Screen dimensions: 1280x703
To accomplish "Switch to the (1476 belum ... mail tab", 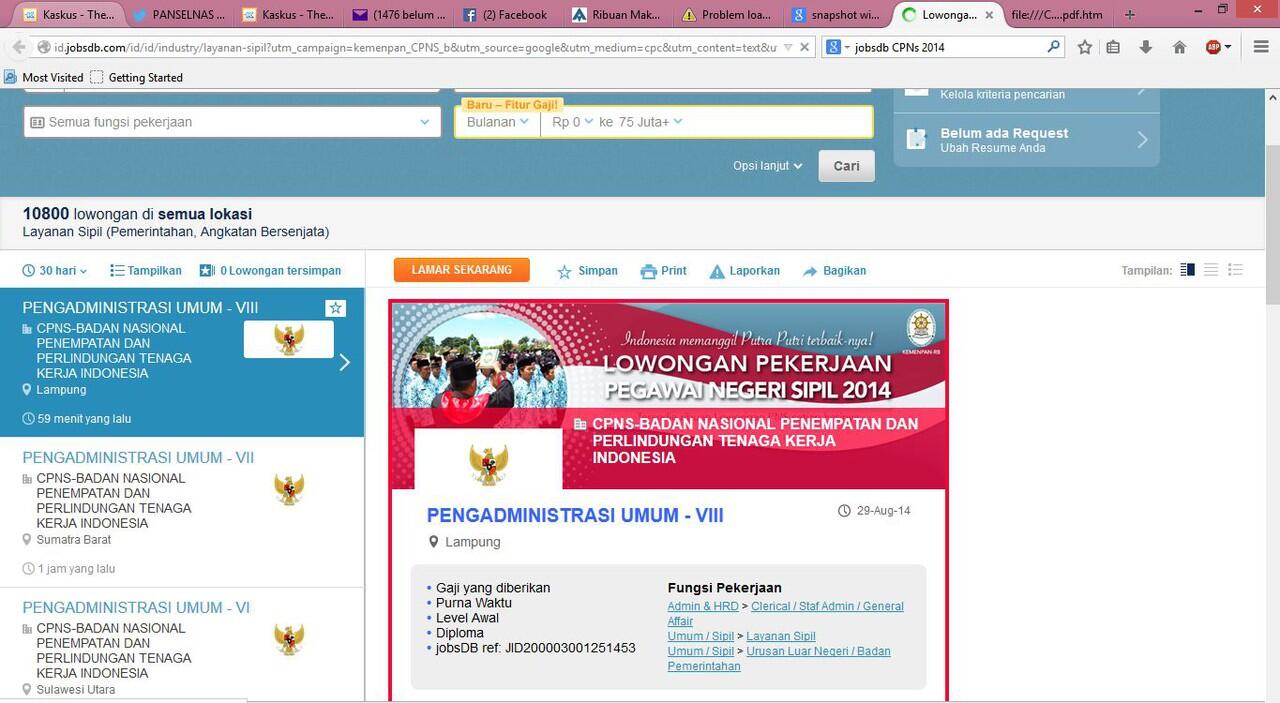I will (397, 15).
